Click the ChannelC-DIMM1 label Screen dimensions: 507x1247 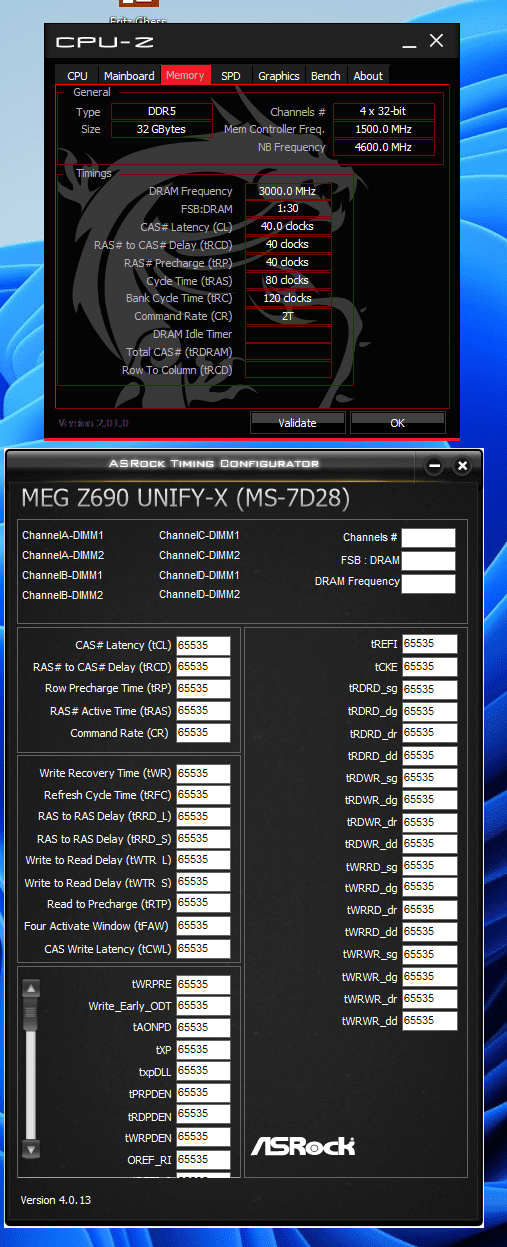(199, 536)
